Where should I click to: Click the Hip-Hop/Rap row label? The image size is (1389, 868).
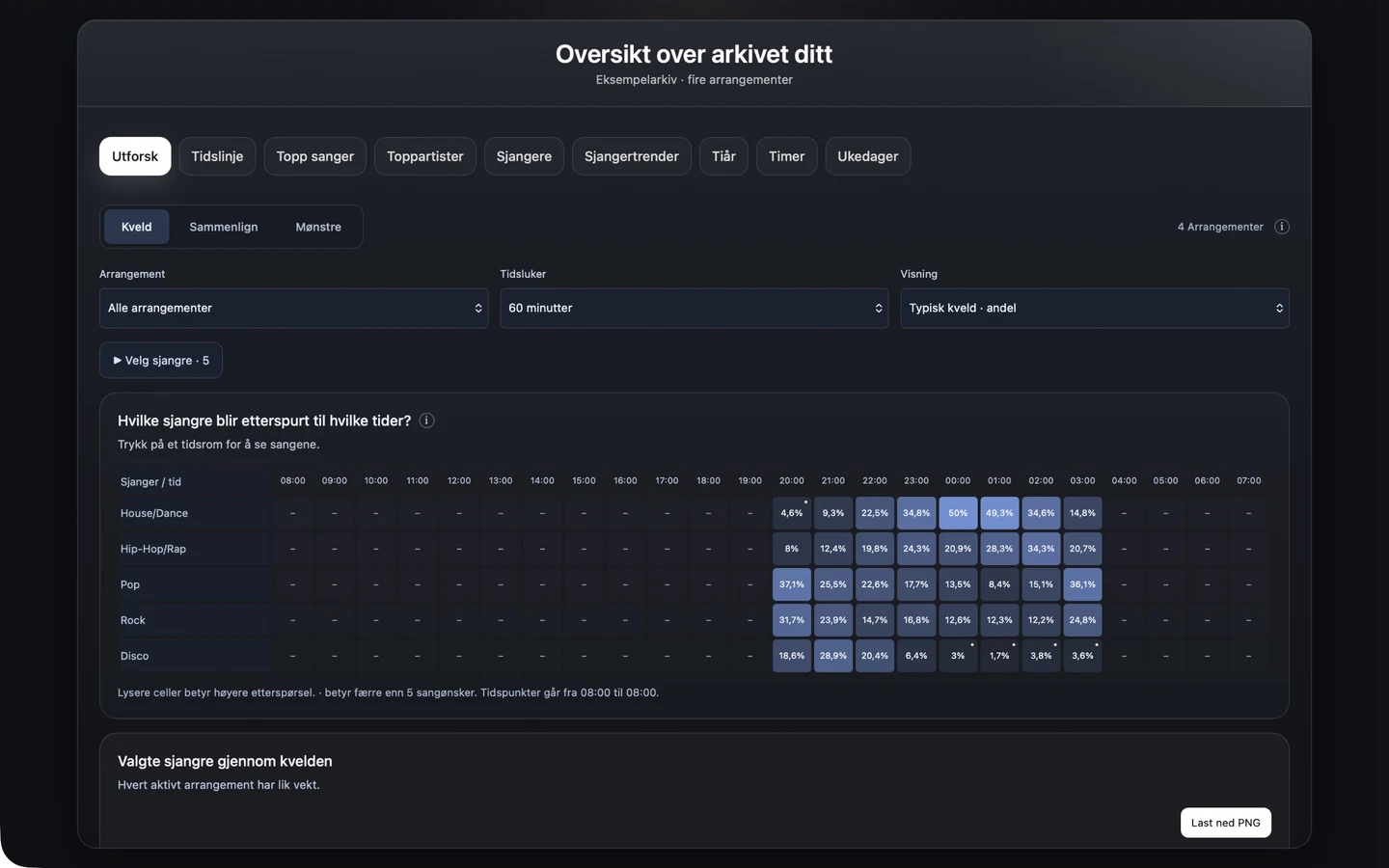tap(153, 549)
